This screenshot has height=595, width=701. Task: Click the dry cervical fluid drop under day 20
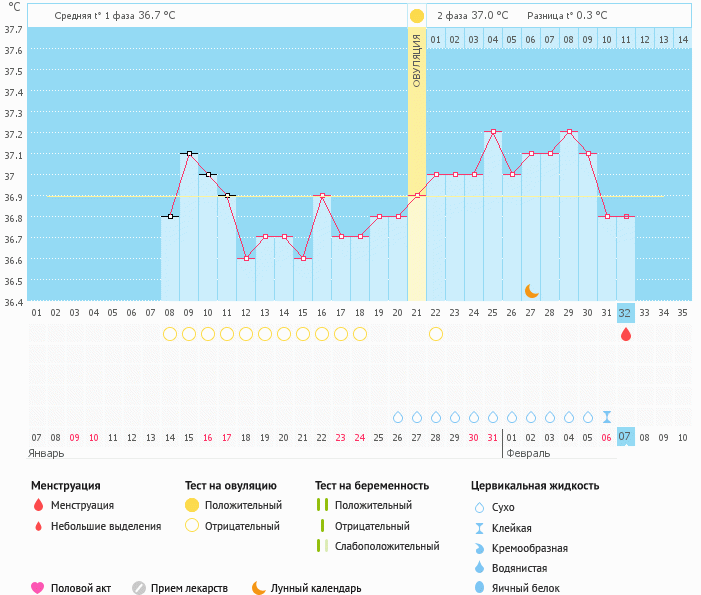point(398,417)
